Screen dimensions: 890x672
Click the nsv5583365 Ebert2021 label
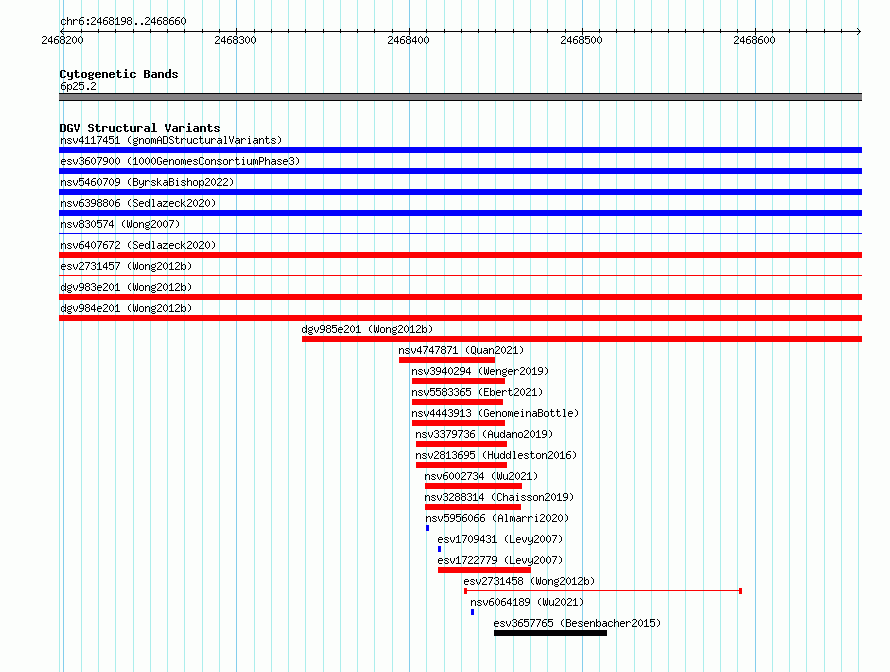477,392
